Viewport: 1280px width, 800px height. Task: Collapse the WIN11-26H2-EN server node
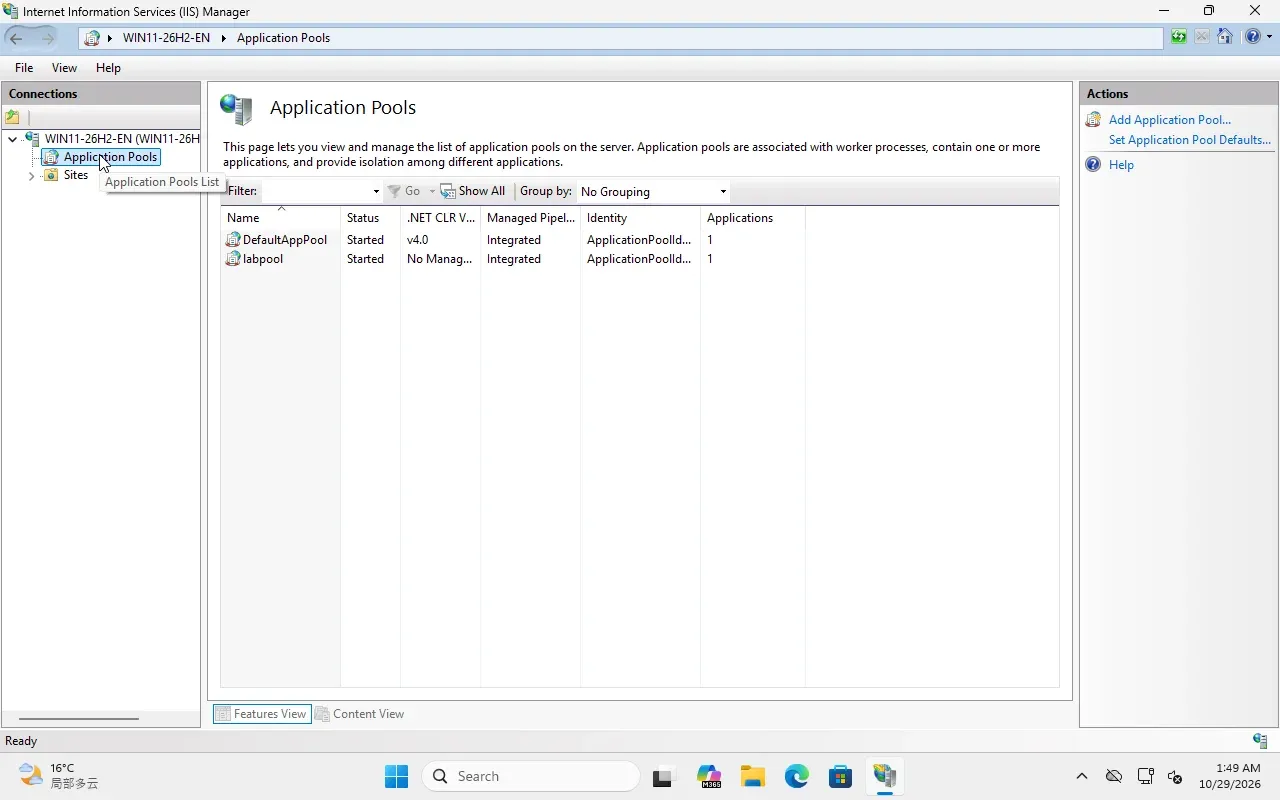coord(12,139)
